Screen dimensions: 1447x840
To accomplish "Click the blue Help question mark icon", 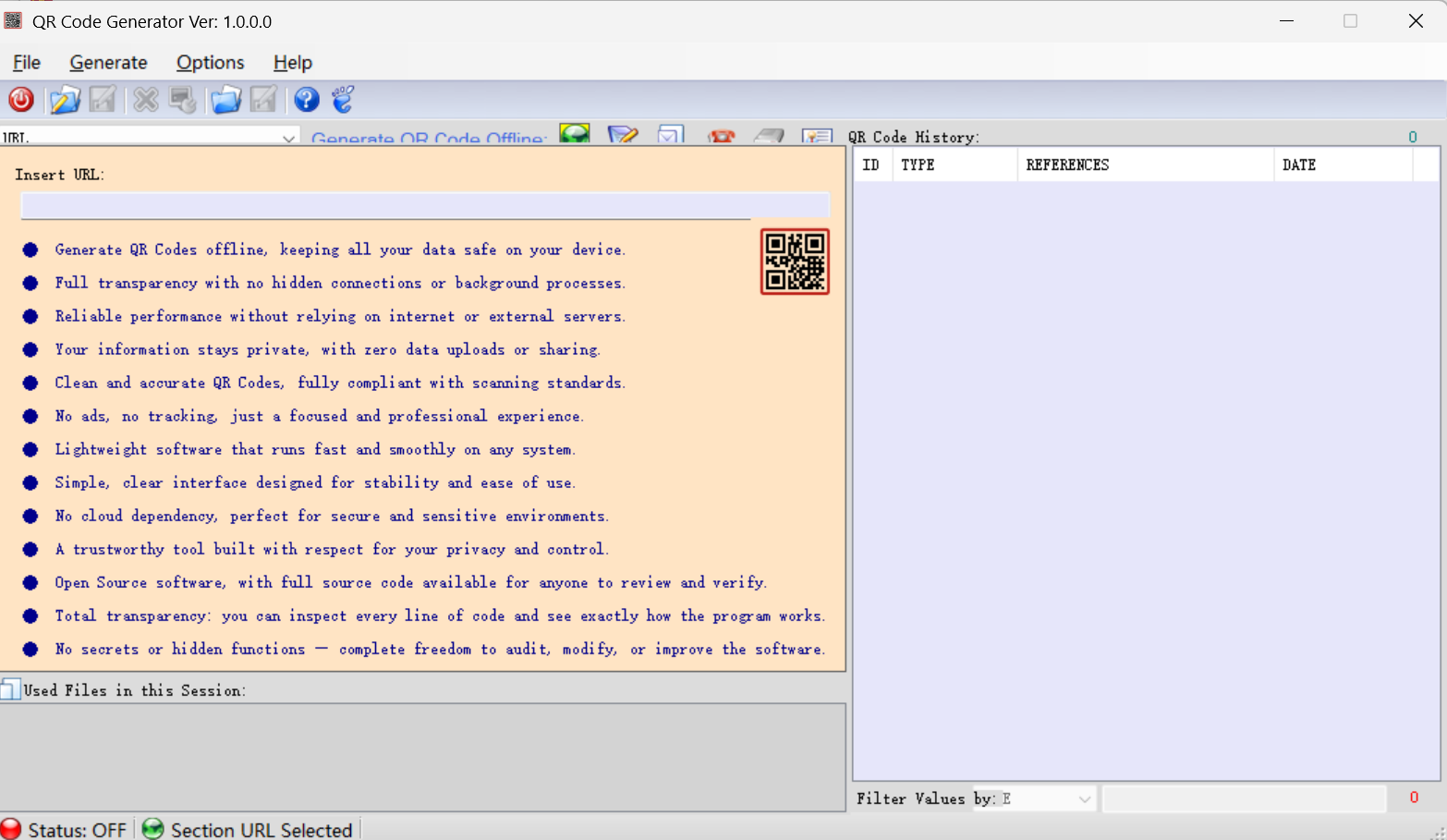I will coord(306,100).
